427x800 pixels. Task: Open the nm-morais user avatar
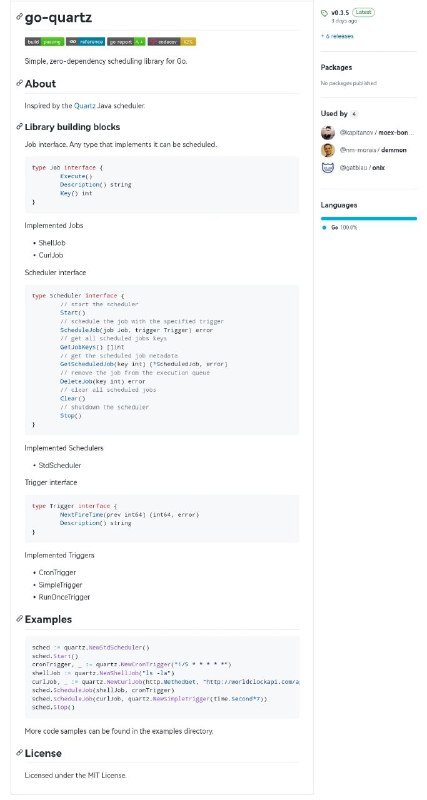328,150
